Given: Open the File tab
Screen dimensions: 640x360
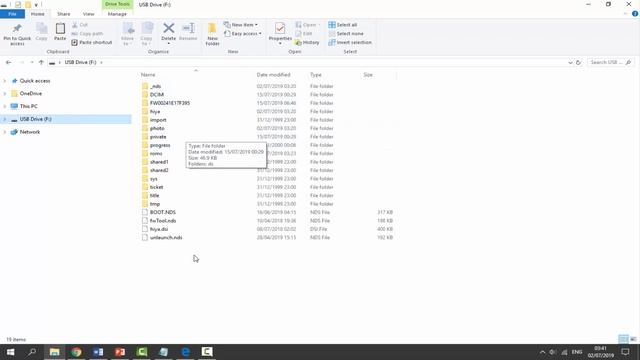Looking at the screenshot, I should point(12,14).
